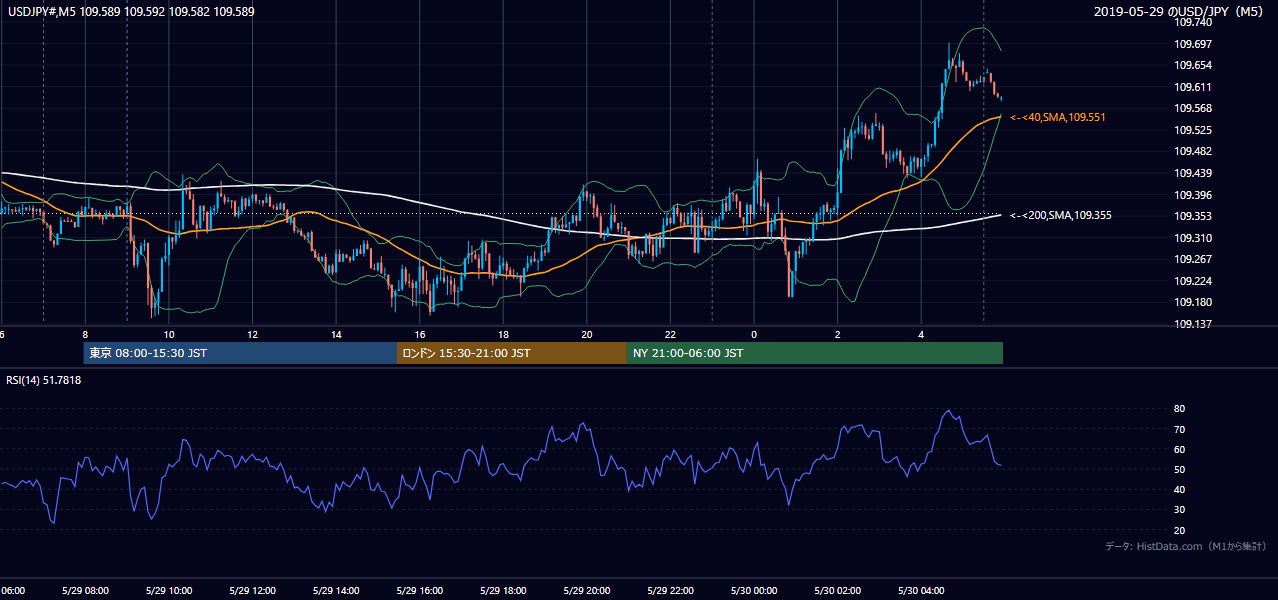
Task: Click the white '<--<200,SMA,109.355' label
Action: 1060,215
